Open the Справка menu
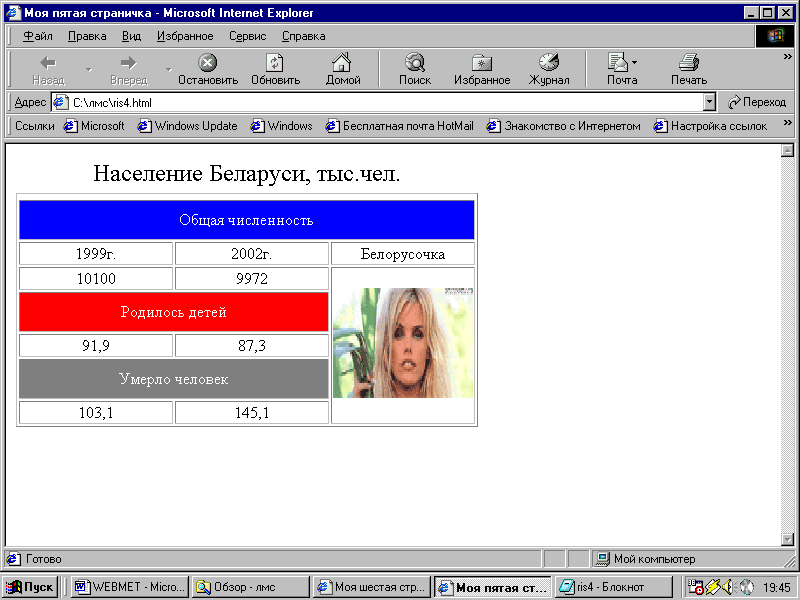This screenshot has height=600, width=800. click(x=304, y=36)
